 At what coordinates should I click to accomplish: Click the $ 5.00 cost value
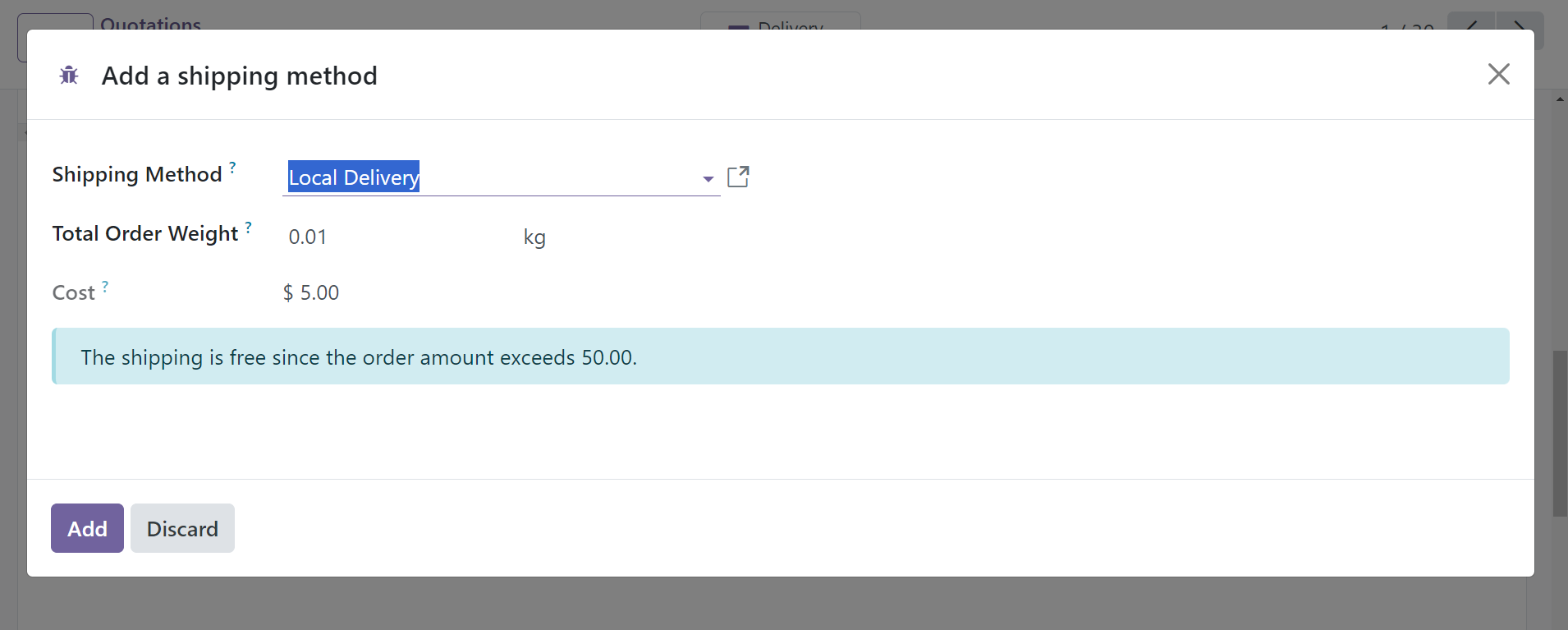311,293
